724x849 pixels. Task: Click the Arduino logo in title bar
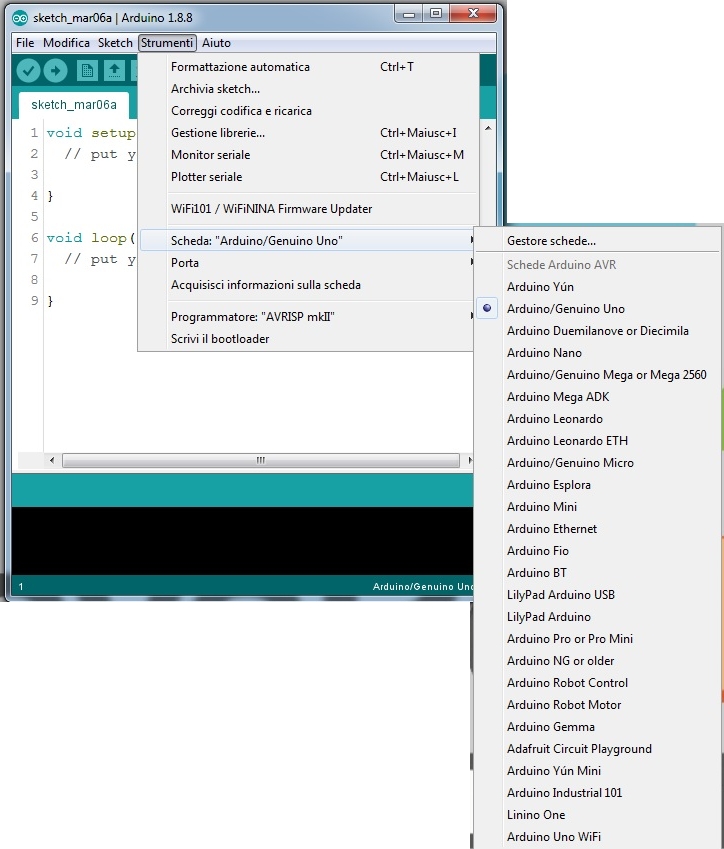(x=19, y=18)
